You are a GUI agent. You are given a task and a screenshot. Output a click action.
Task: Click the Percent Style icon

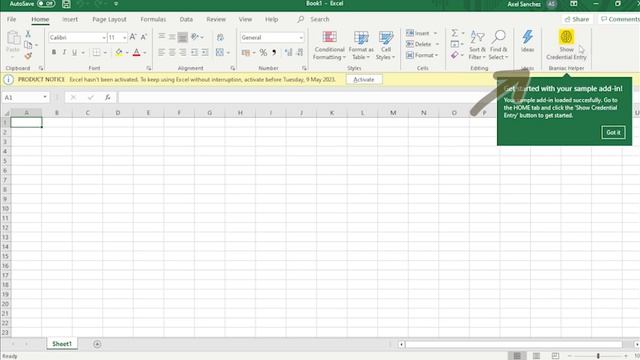point(263,53)
